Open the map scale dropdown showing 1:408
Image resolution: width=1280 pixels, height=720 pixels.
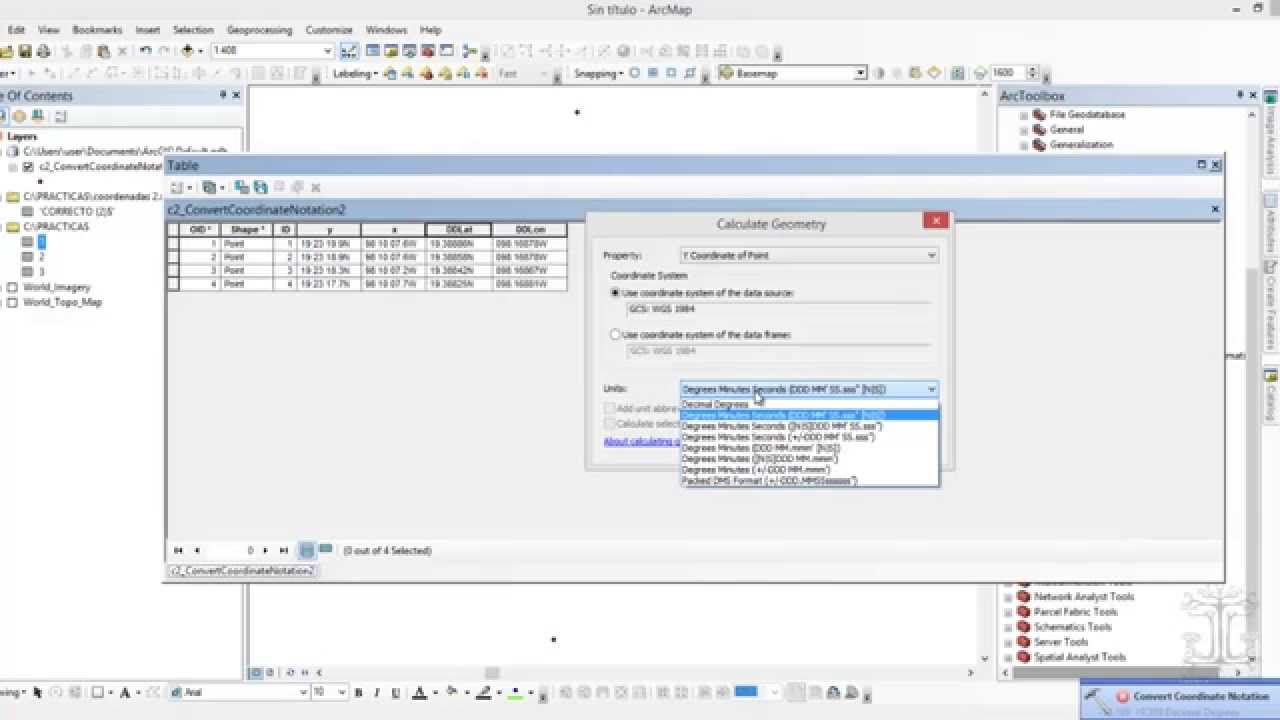tap(327, 51)
